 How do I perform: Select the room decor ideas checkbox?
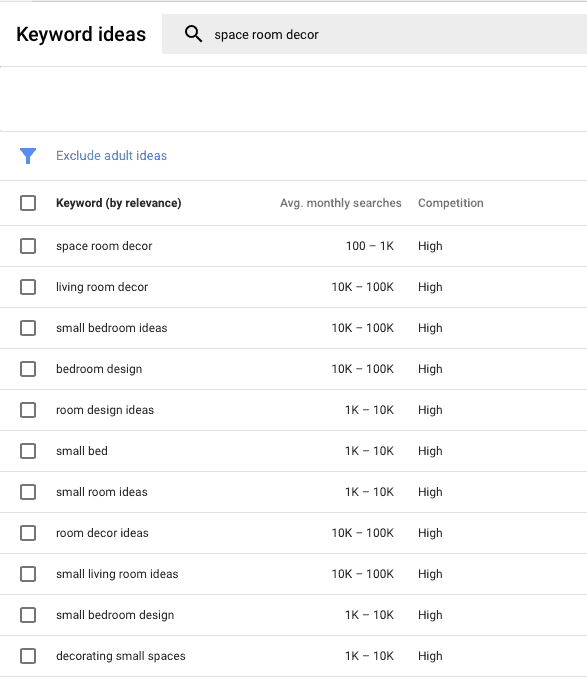tap(28, 533)
